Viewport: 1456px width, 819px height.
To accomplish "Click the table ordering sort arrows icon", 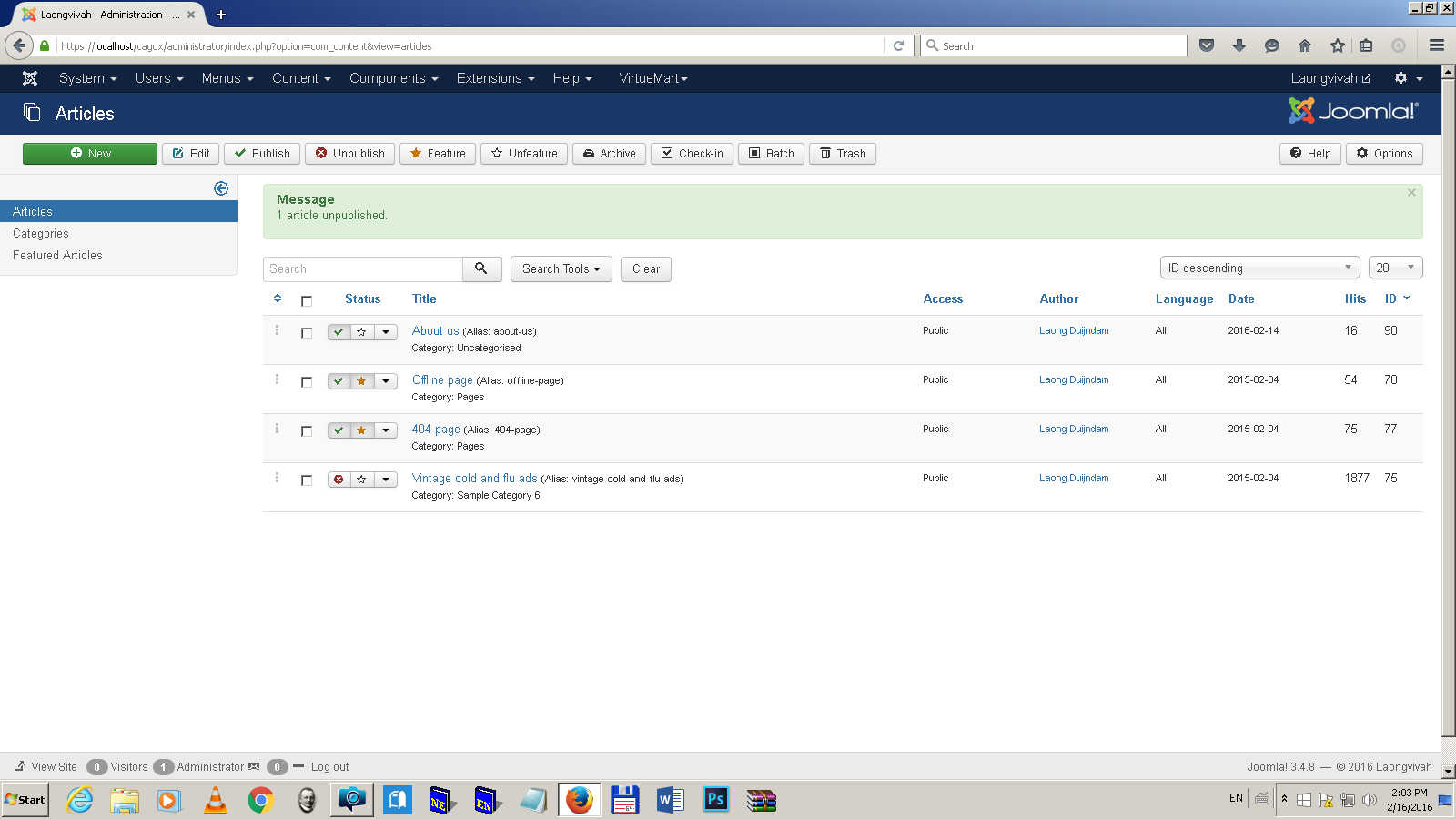I will (278, 298).
